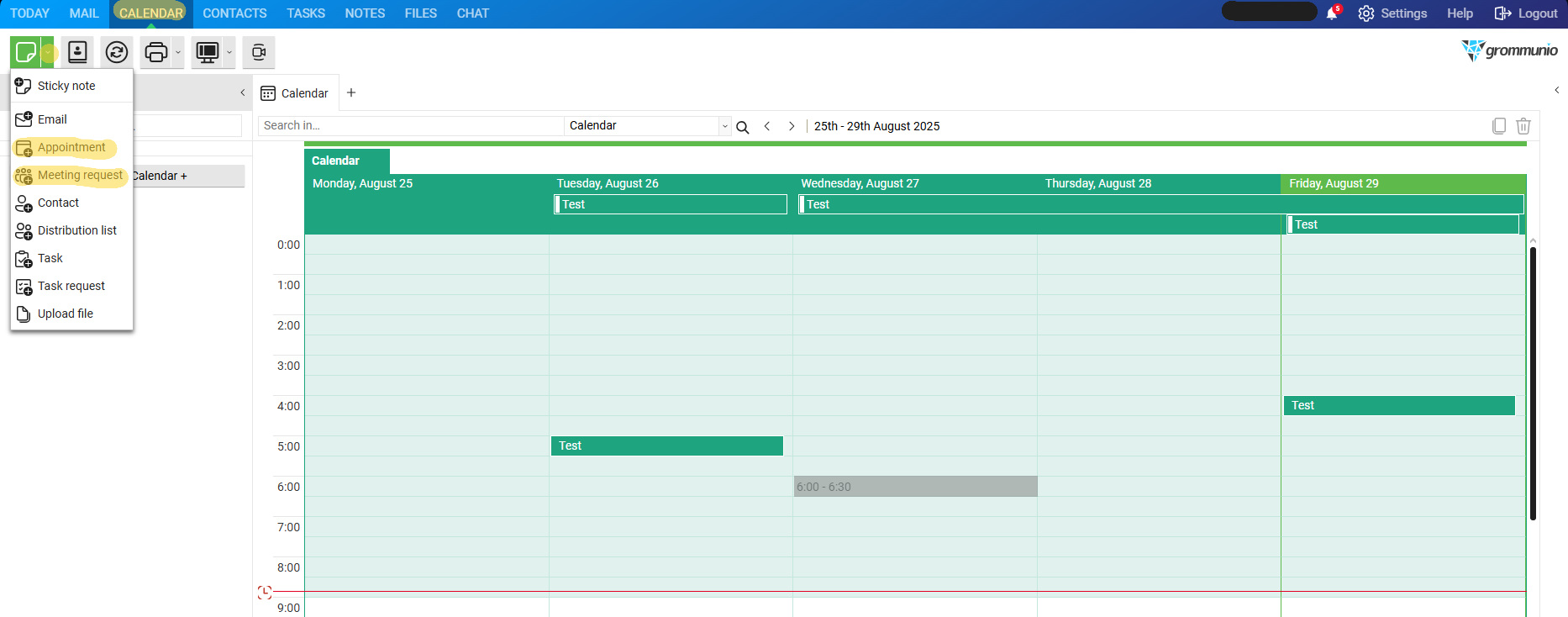Click the Friday, August 29 header
This screenshot has height=617, width=1568.
(x=1334, y=183)
